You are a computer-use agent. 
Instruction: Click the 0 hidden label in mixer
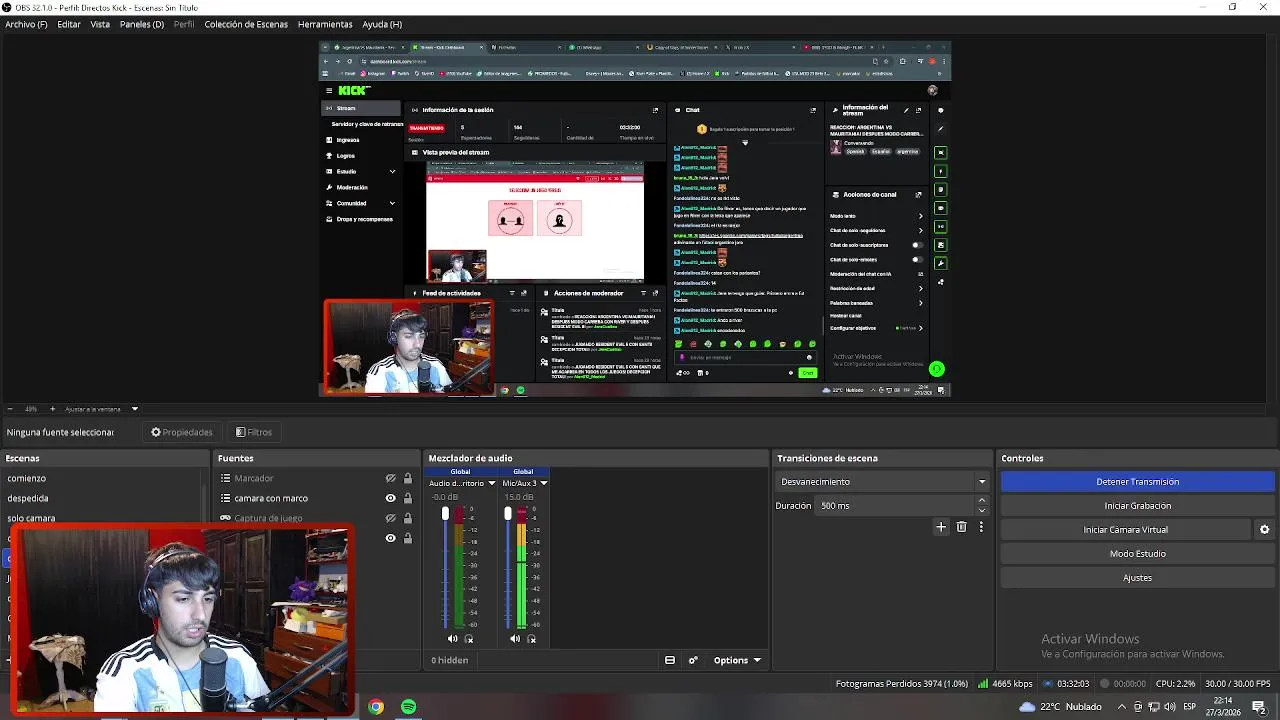pos(450,660)
